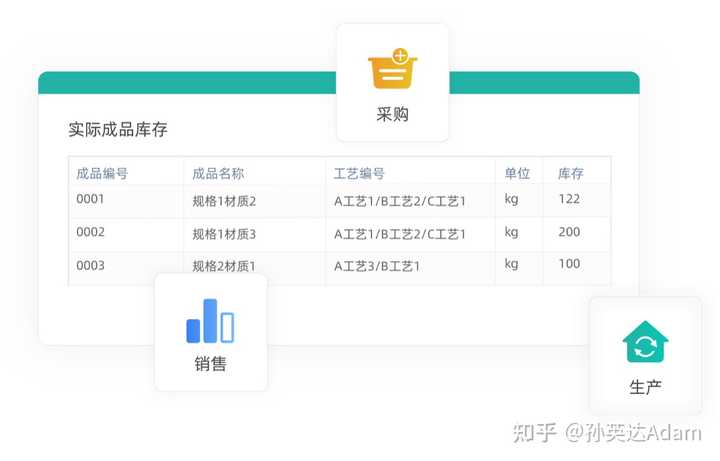Click stock value 100
This screenshot has width=720, height=461.
click(569, 264)
